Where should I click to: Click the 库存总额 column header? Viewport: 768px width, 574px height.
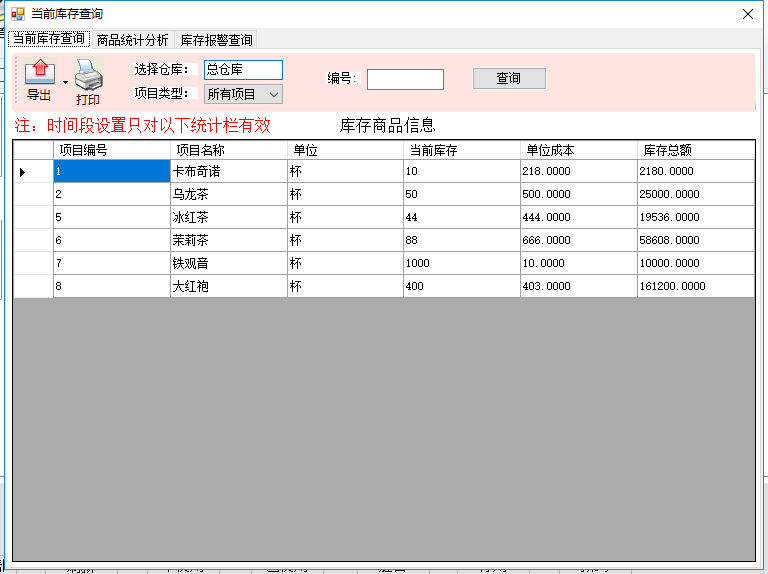pos(695,150)
